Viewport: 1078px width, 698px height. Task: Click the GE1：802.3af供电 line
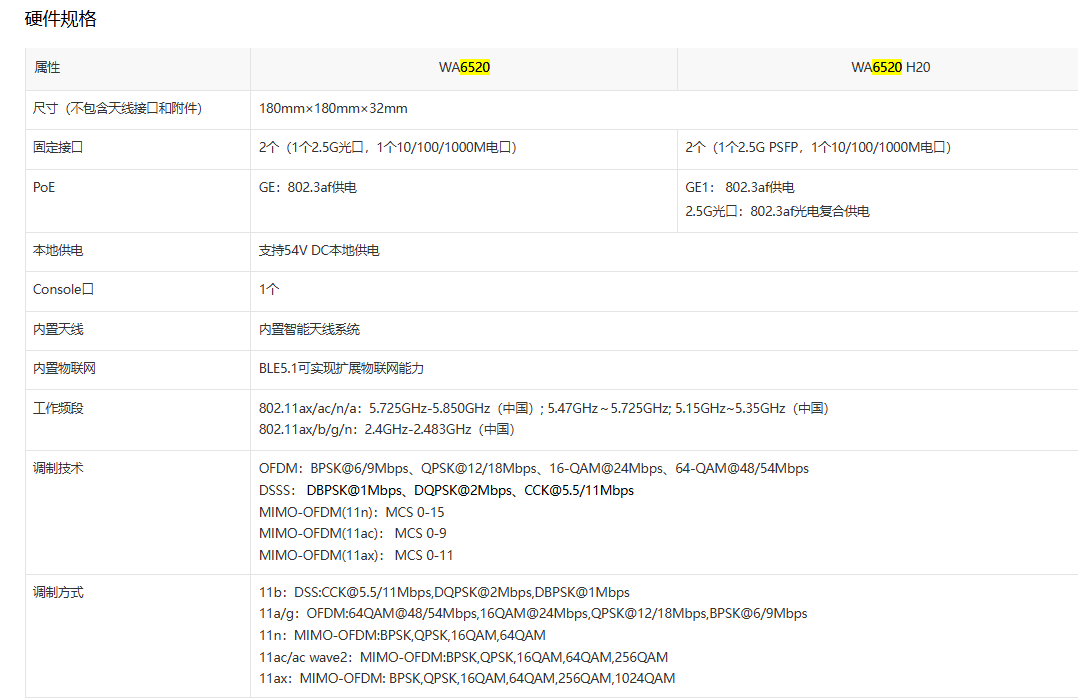(x=740, y=187)
